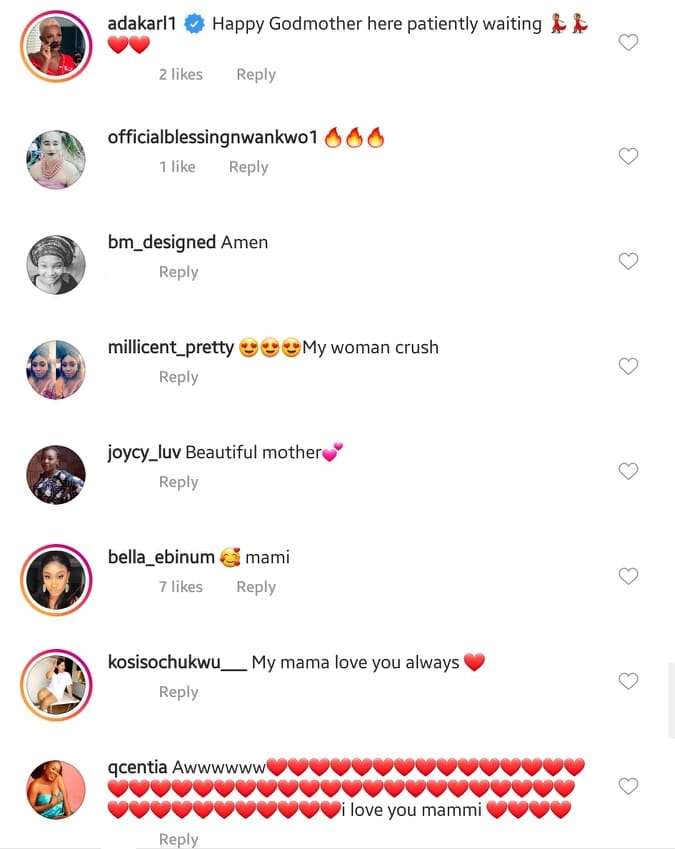Screen dimensions: 675x849
Task: Show the 2 likes on adakarl1's comment
Action: click(x=180, y=75)
